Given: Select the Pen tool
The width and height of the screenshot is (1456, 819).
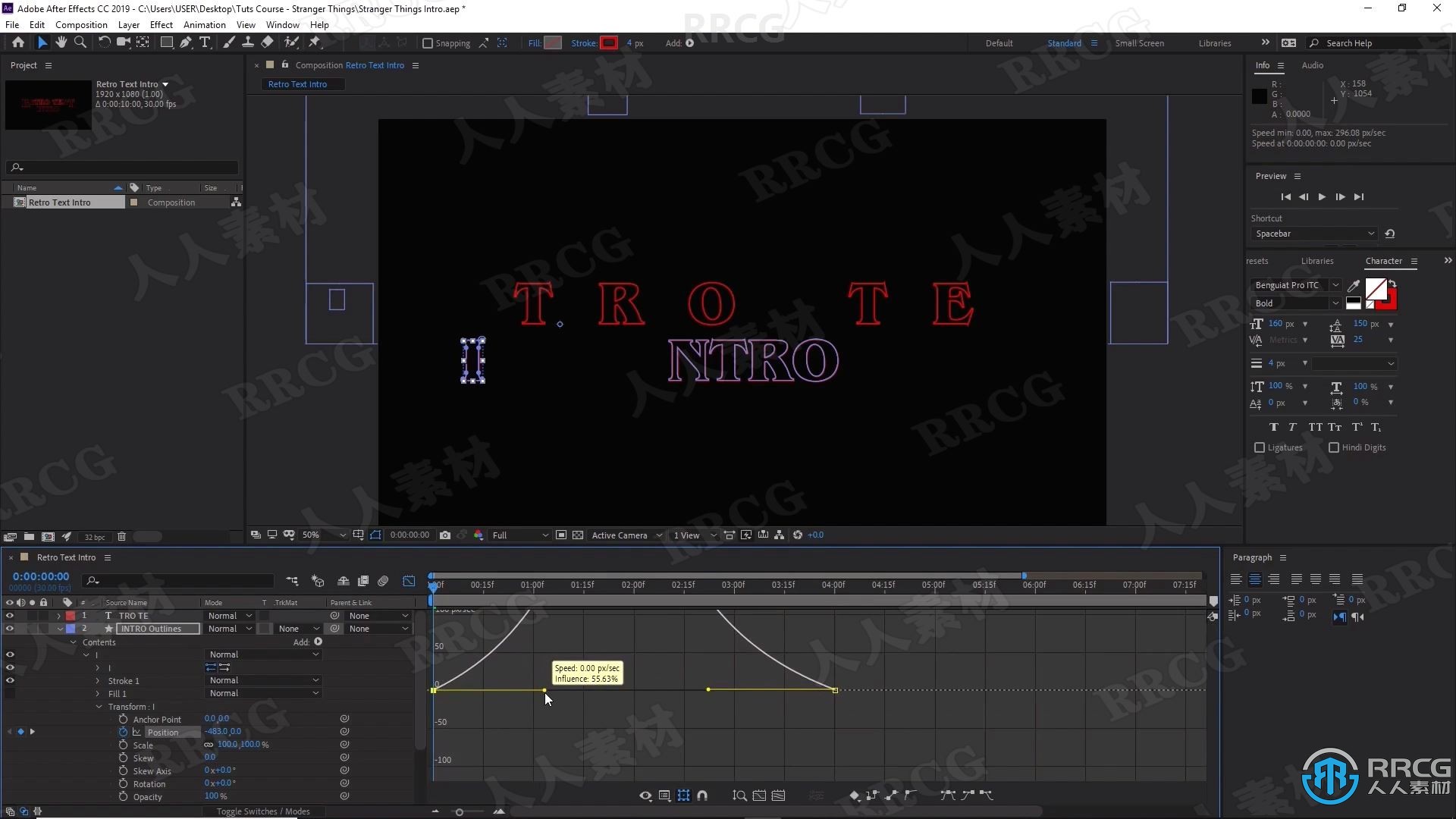Looking at the screenshot, I should tap(186, 43).
